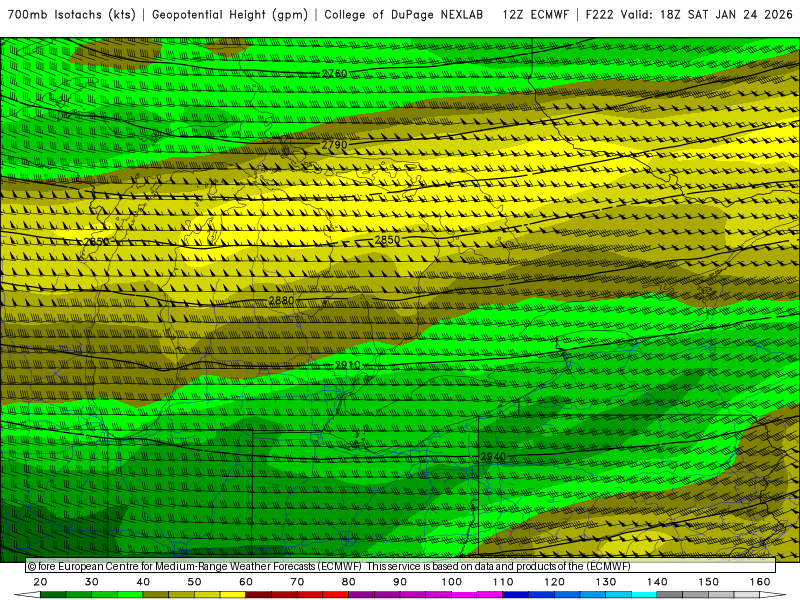Click the 'F222' forecast hour text
The height and width of the screenshot is (600, 800).
(599, 15)
